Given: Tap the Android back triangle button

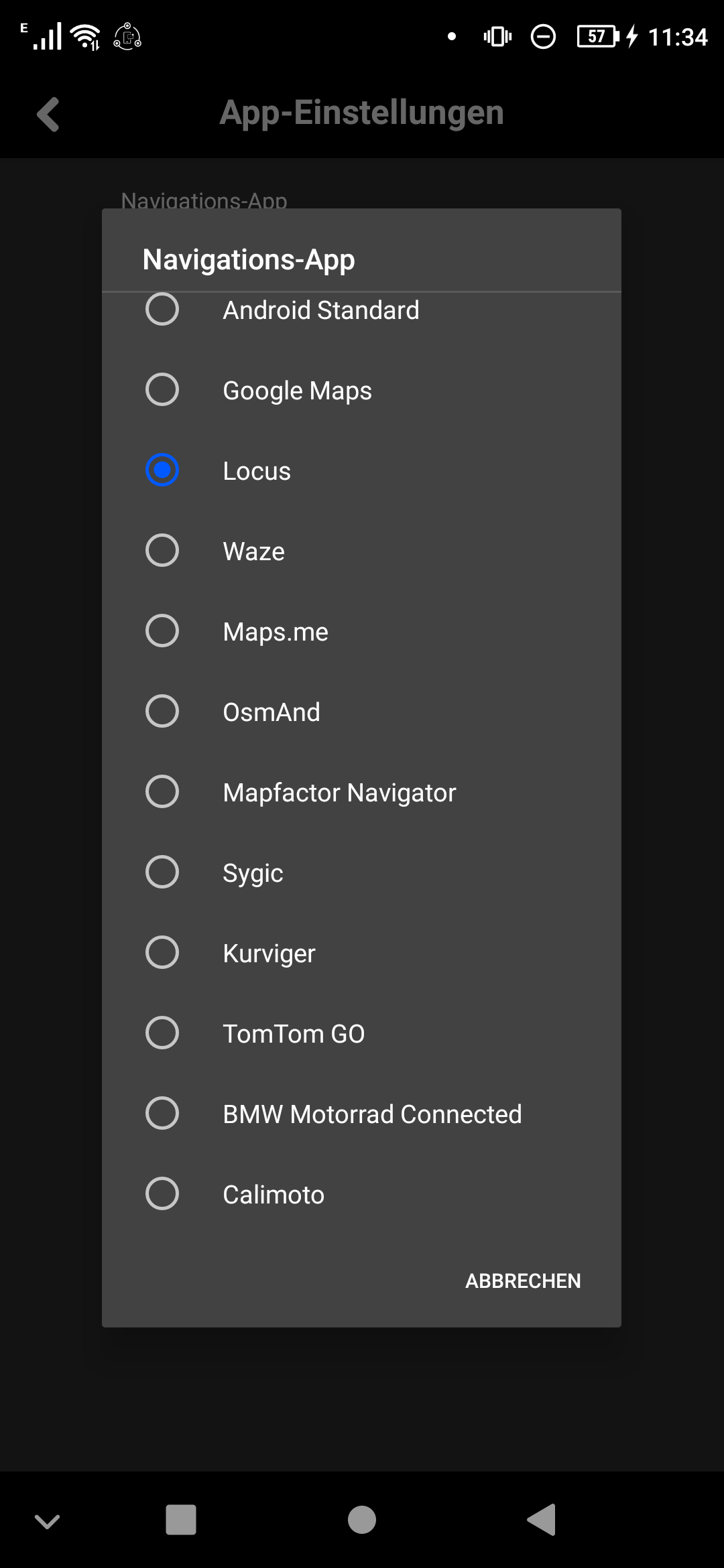Looking at the screenshot, I should pyautogui.click(x=542, y=1519).
